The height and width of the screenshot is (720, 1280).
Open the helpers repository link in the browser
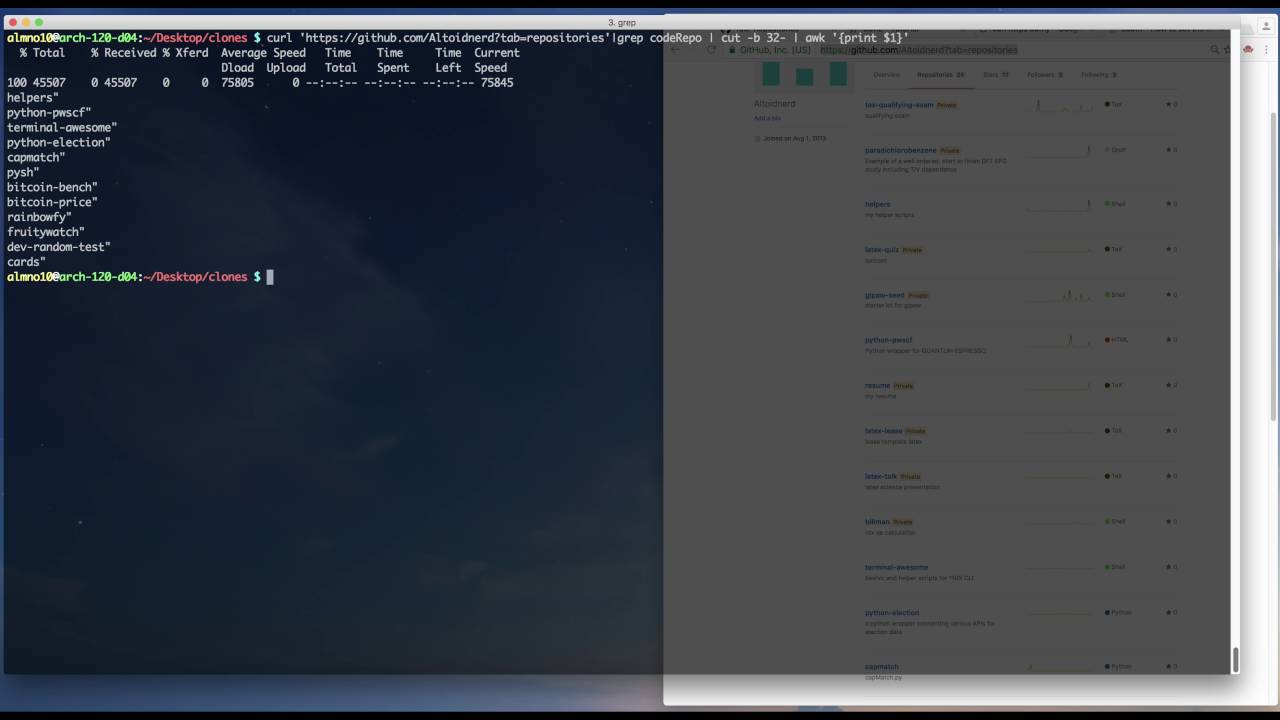[877, 204]
